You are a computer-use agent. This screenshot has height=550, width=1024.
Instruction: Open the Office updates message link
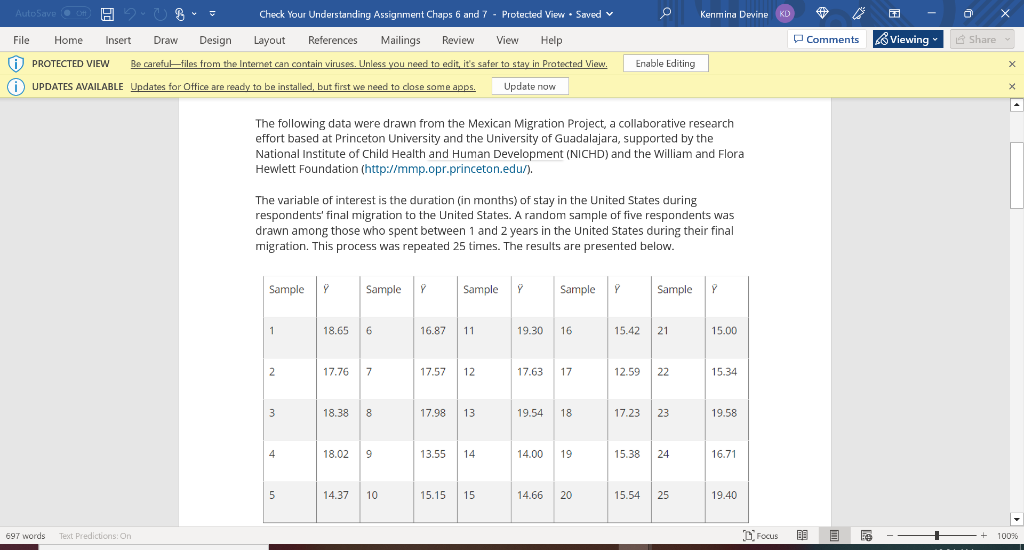303,86
